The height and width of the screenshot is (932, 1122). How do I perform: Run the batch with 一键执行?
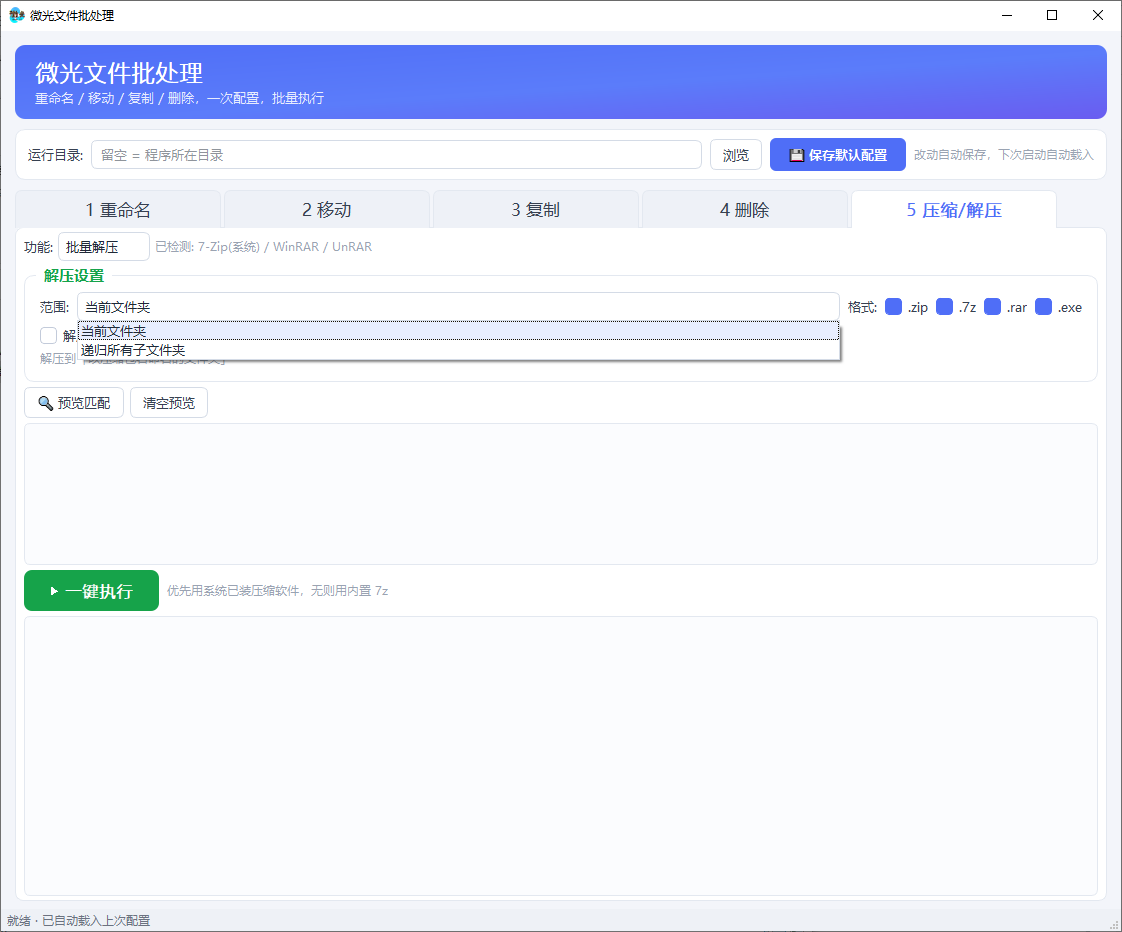[92, 591]
